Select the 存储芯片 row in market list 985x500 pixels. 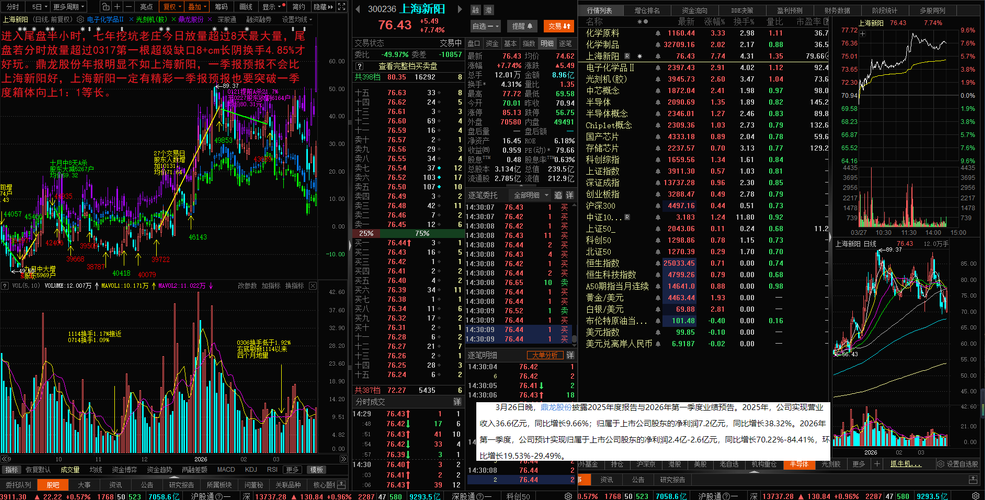point(704,148)
